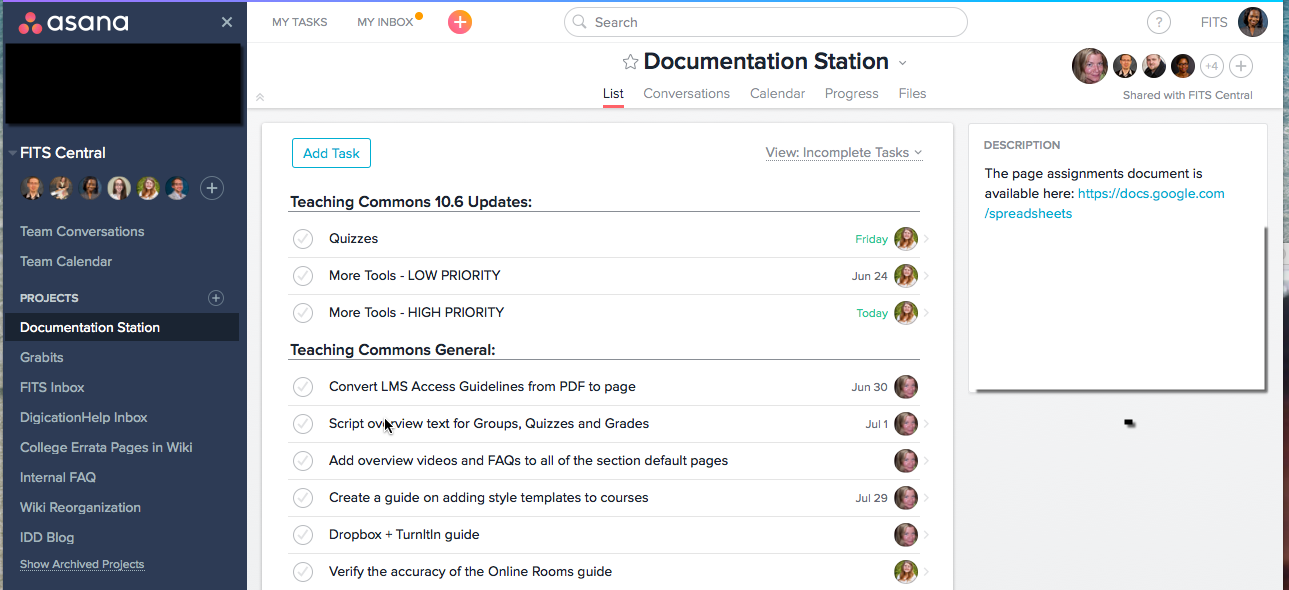1289x590 pixels.
Task: Open the Google Docs spreadsheet link
Action: point(1150,194)
